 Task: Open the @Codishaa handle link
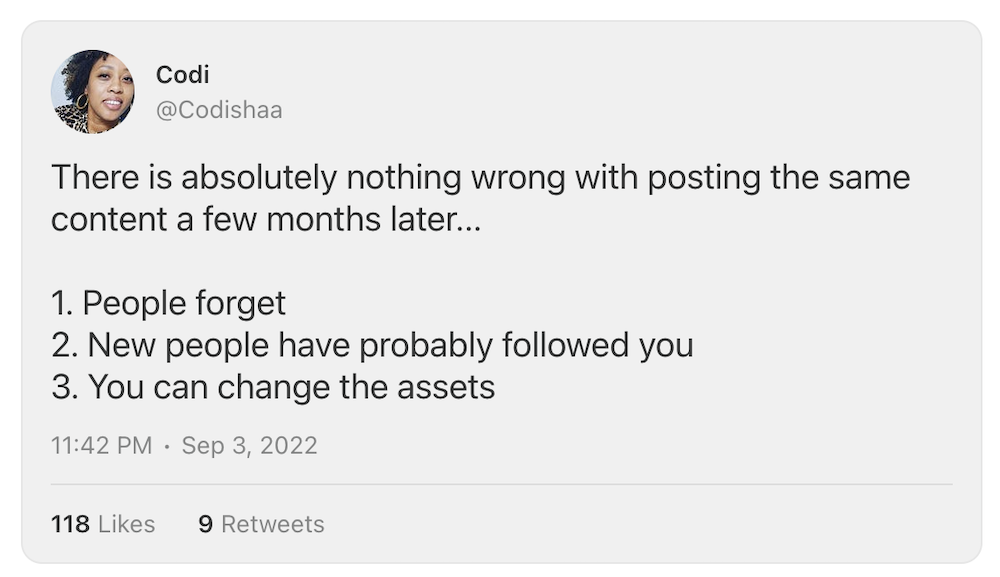(219, 110)
